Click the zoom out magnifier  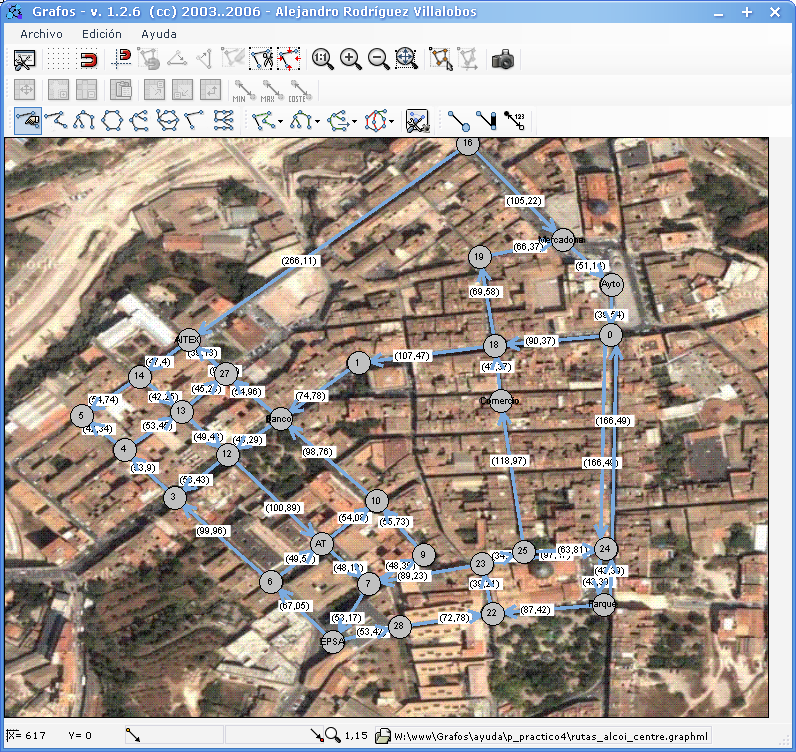pyautogui.click(x=378, y=60)
